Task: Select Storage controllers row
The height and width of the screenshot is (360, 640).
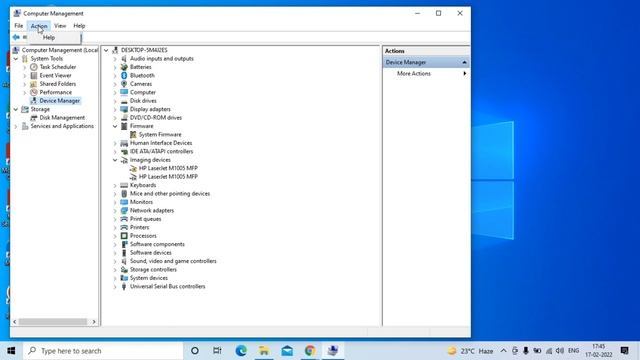Action: click(153, 270)
